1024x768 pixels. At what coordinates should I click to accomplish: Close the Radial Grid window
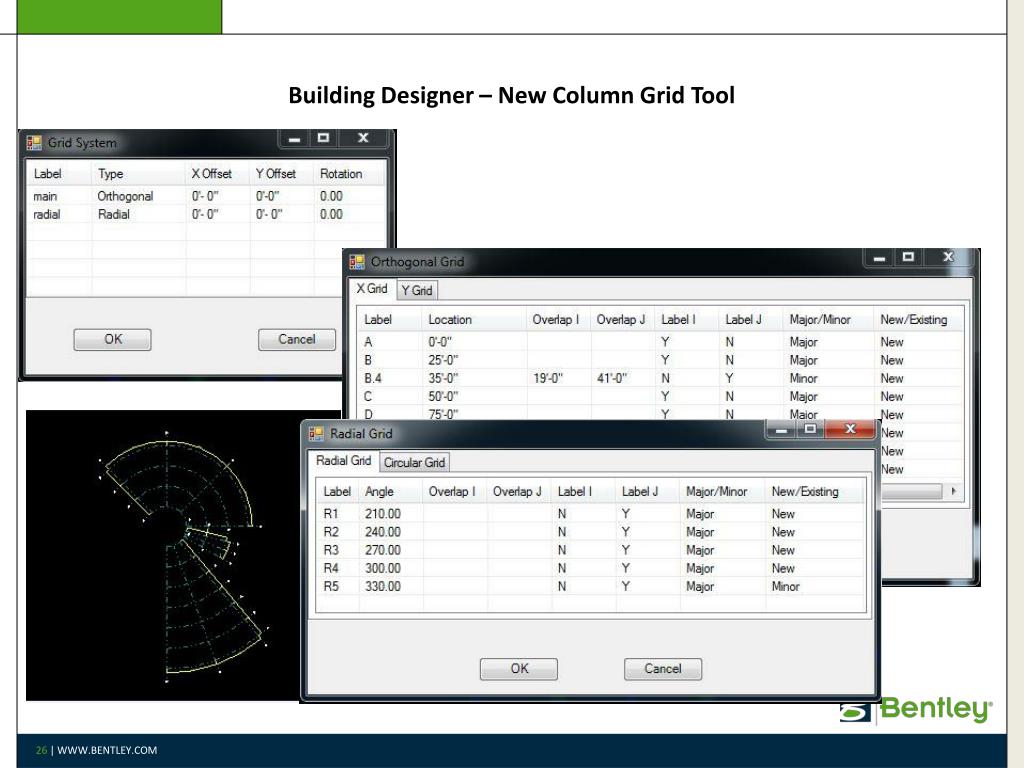pos(850,429)
